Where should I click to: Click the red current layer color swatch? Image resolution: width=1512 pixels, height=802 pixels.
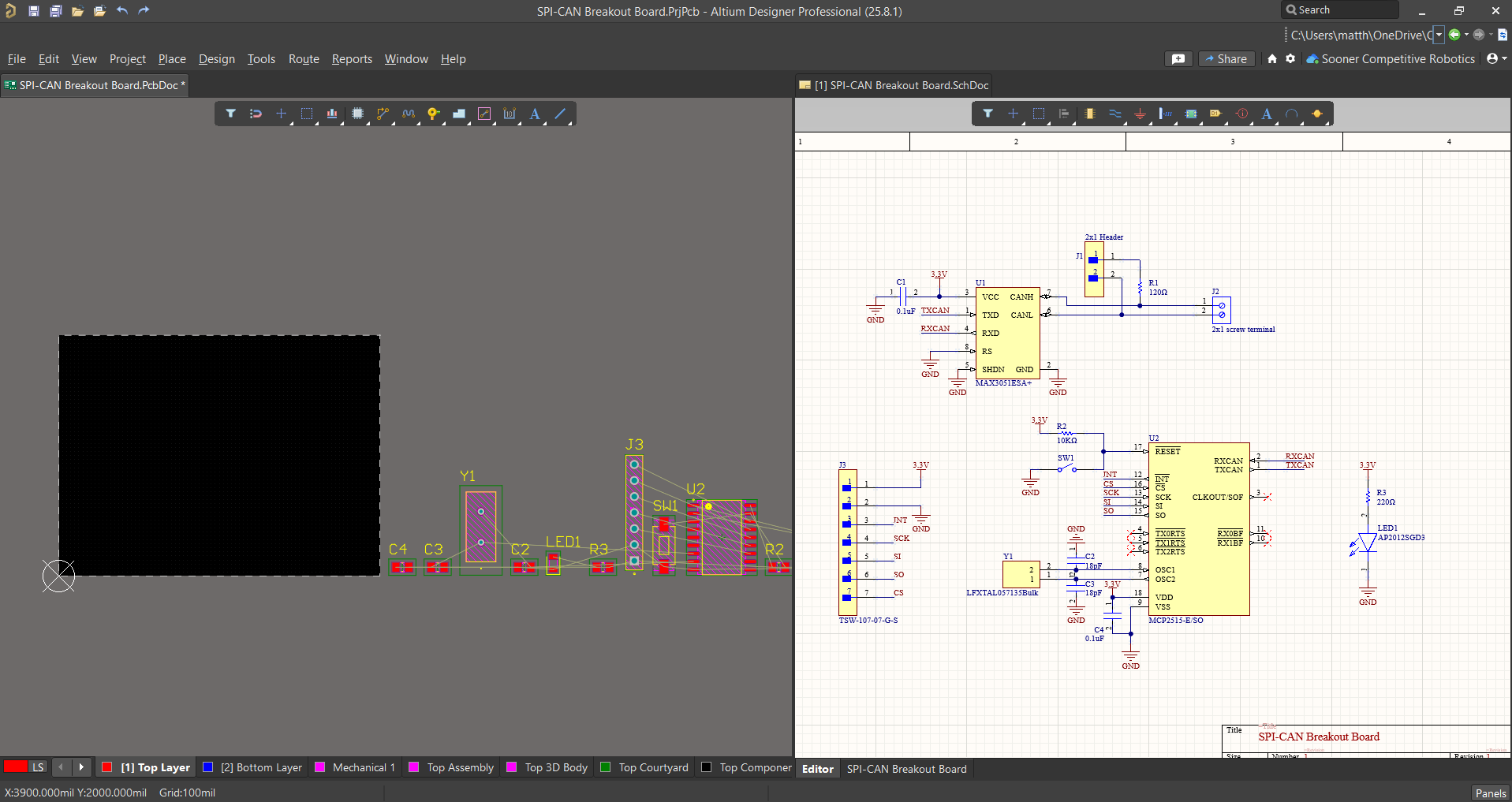pyautogui.click(x=16, y=767)
